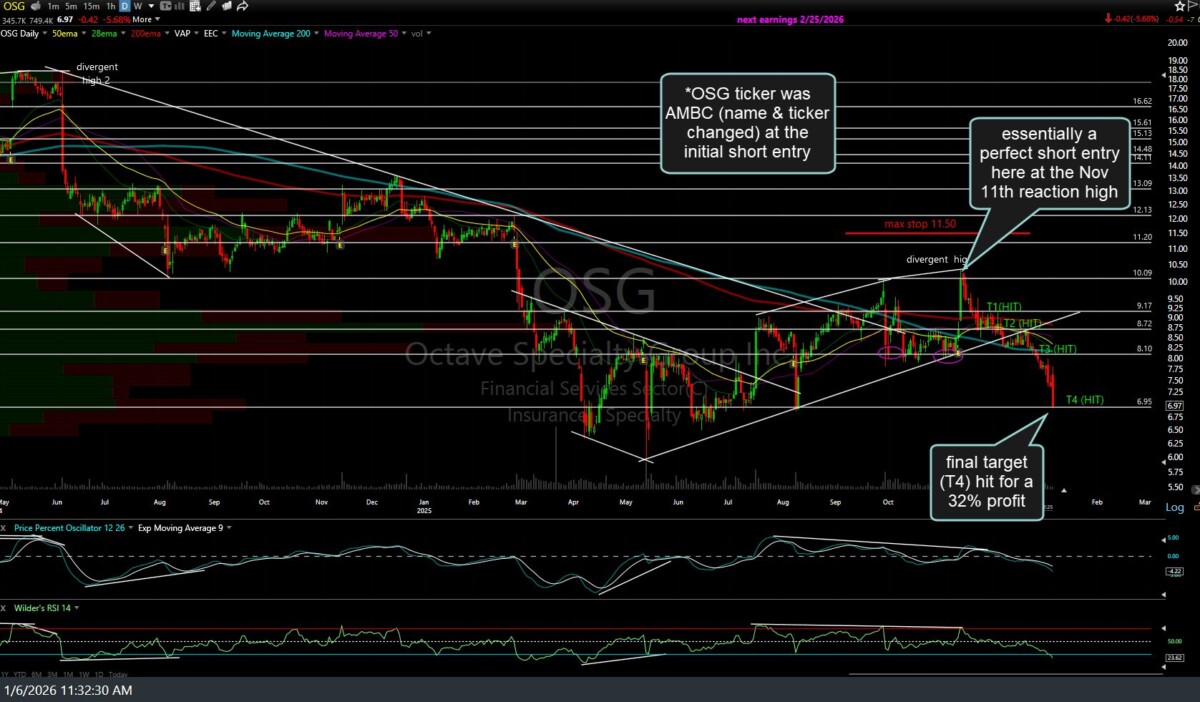
Task: Remove the Wilder's RSI indicator panel
Action: [4, 607]
